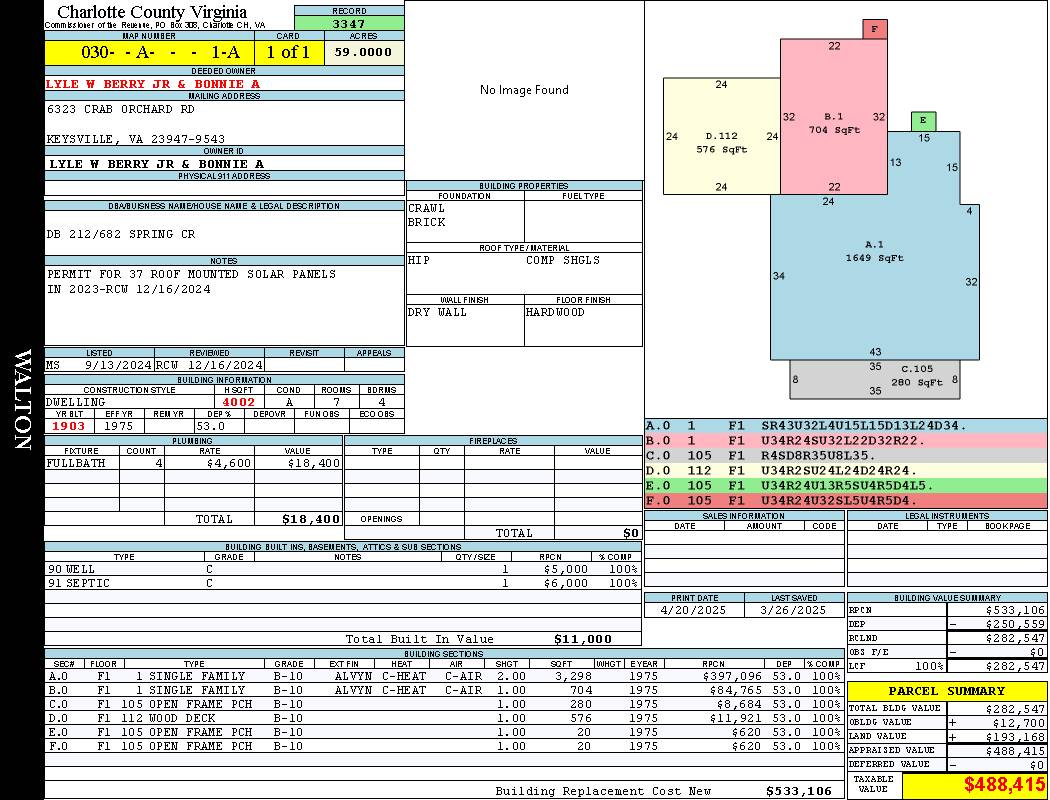This screenshot has height=800, width=1050.
Task: Click the pink B.1 704 SqFt sketch area
Action: pyautogui.click(x=834, y=116)
